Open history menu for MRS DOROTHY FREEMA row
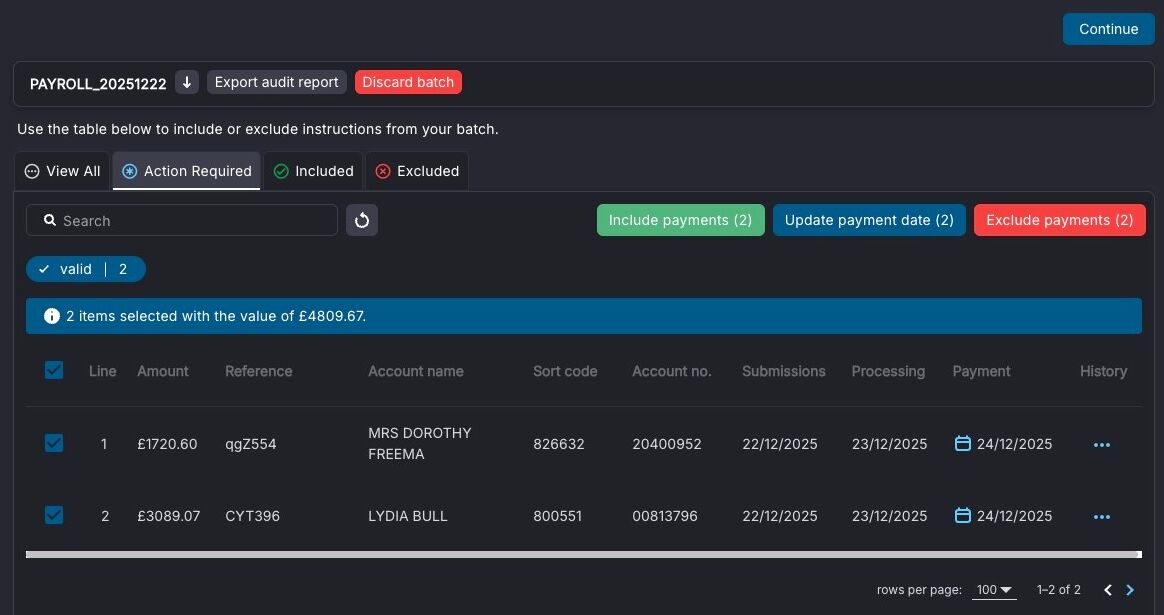The height and width of the screenshot is (615, 1164). (1102, 445)
